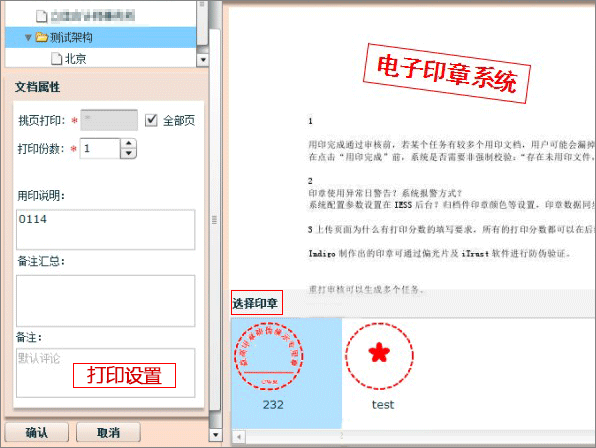Focus the 备注汇总 text area
Image resolution: width=596 pixels, height=448 pixels.
point(106,301)
